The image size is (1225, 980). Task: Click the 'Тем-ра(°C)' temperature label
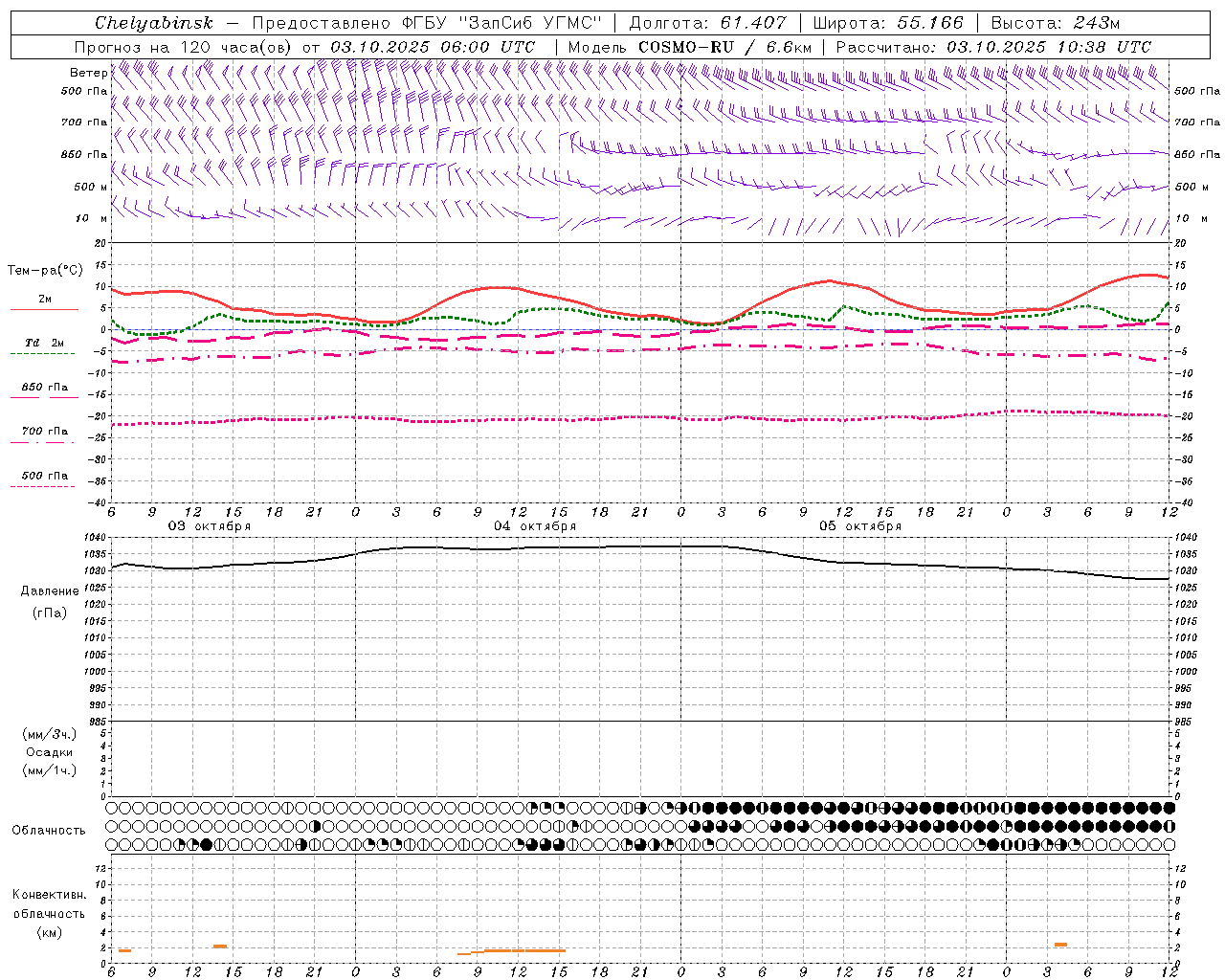pos(45,271)
